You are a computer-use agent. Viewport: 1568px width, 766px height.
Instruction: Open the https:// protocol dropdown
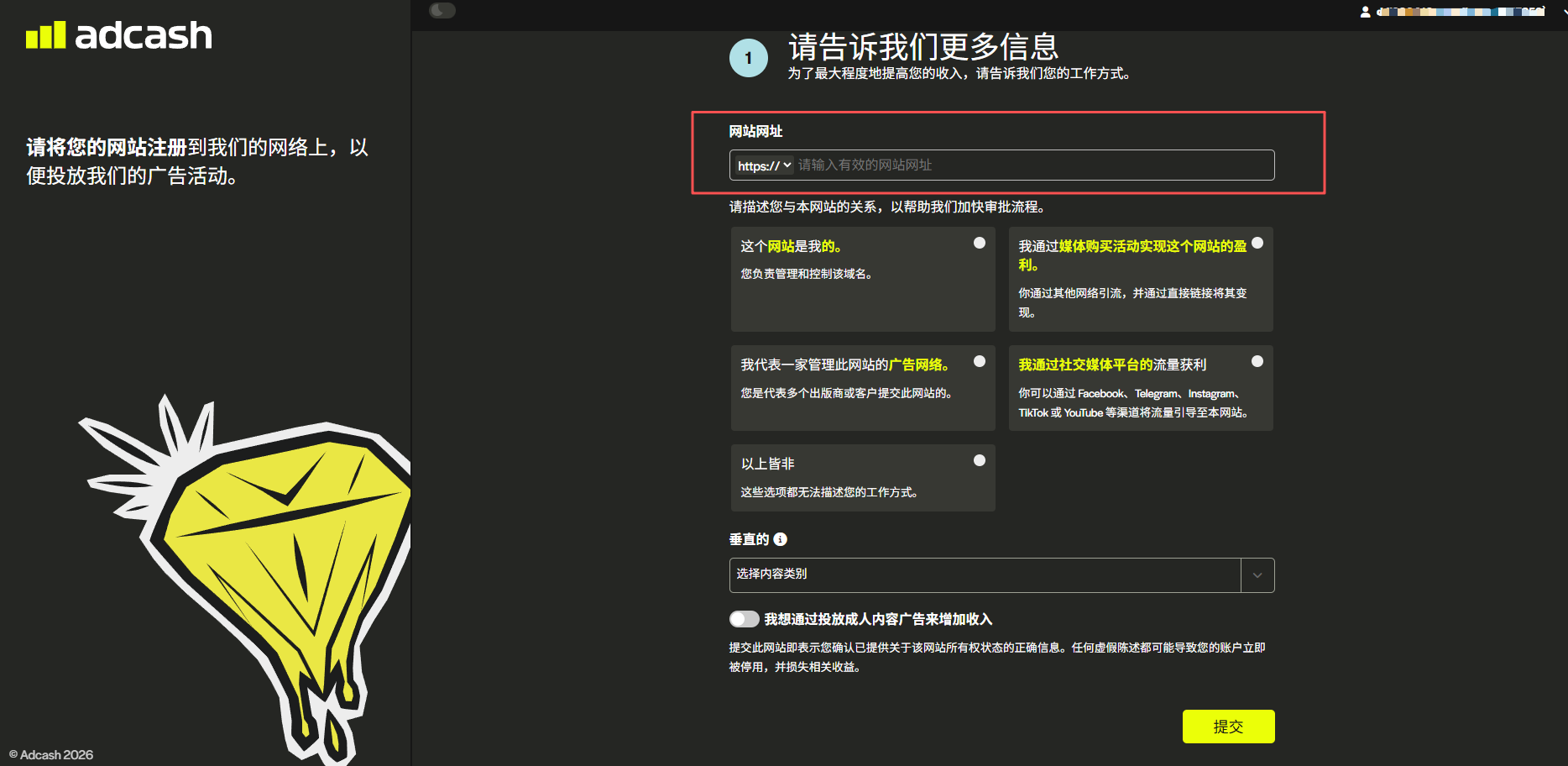[x=761, y=165]
